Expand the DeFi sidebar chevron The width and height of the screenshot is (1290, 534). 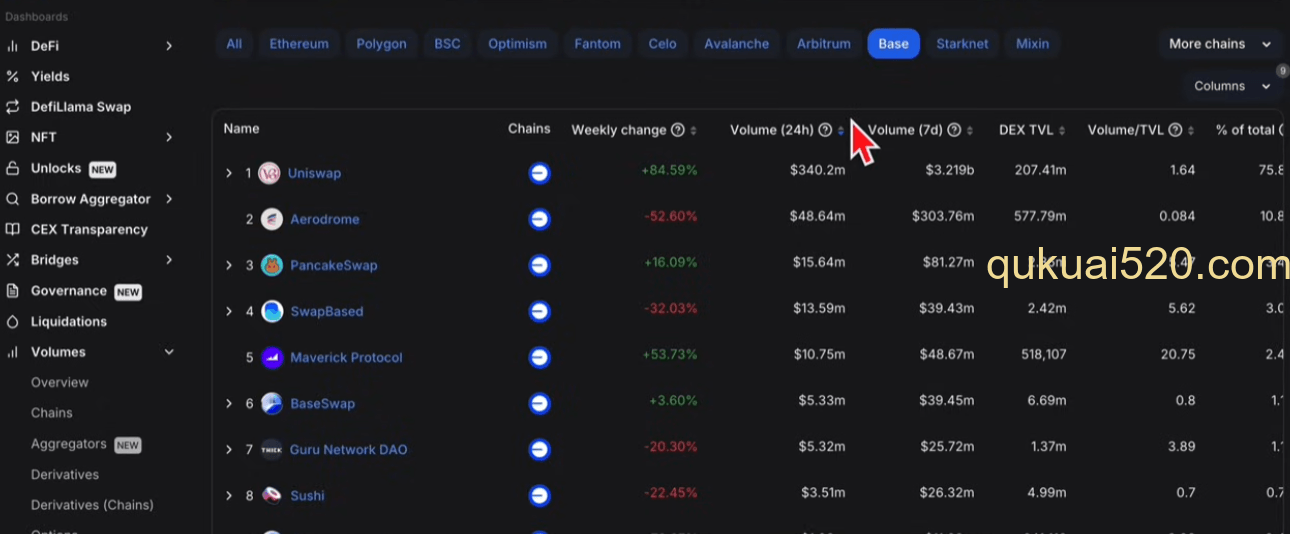pos(169,46)
